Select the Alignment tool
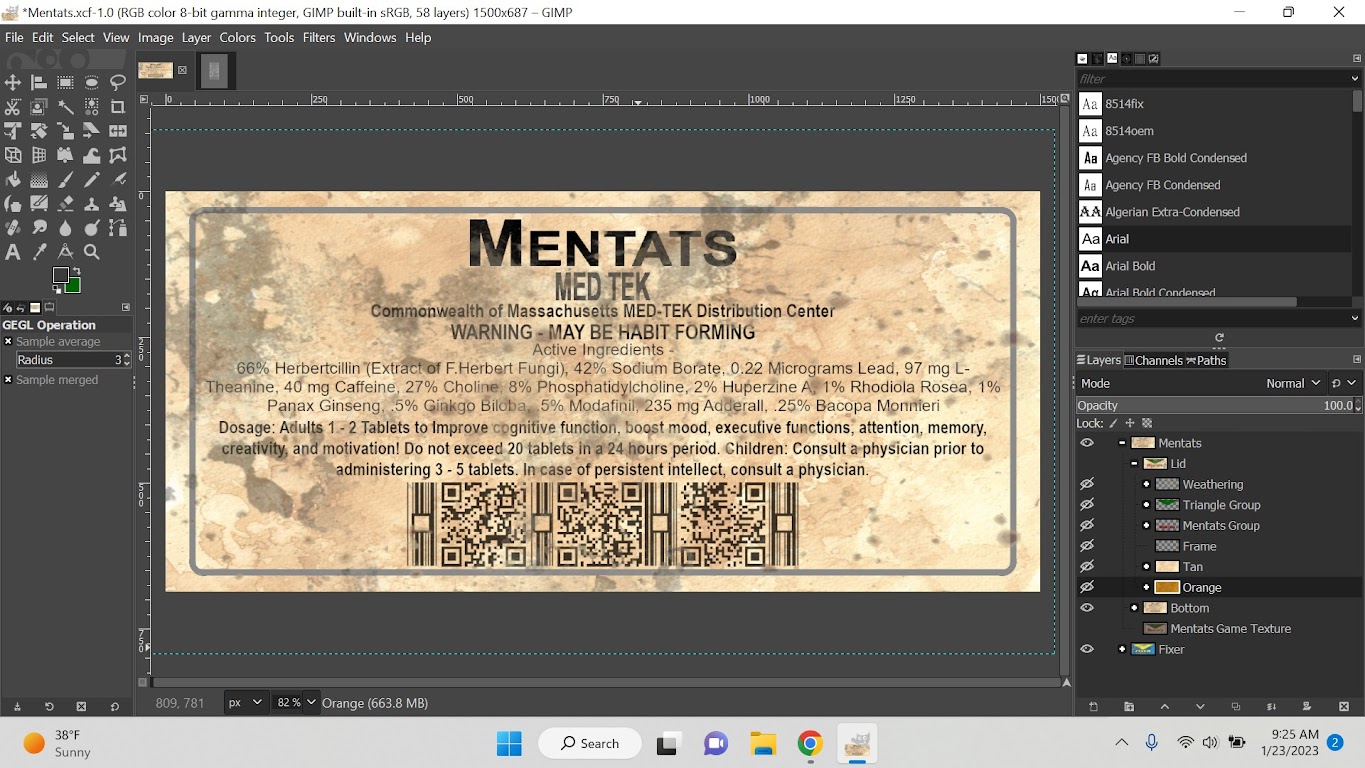This screenshot has height=768, width=1365. [x=39, y=83]
